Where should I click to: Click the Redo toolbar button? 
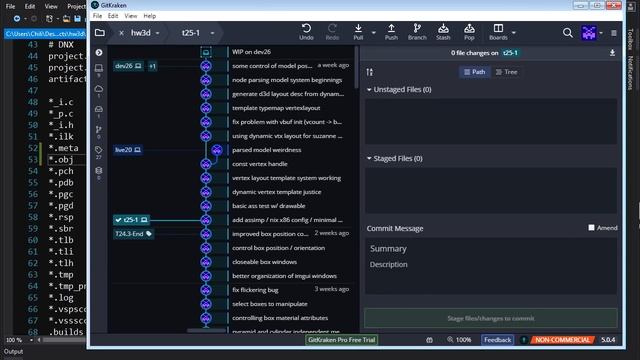pos(332,32)
